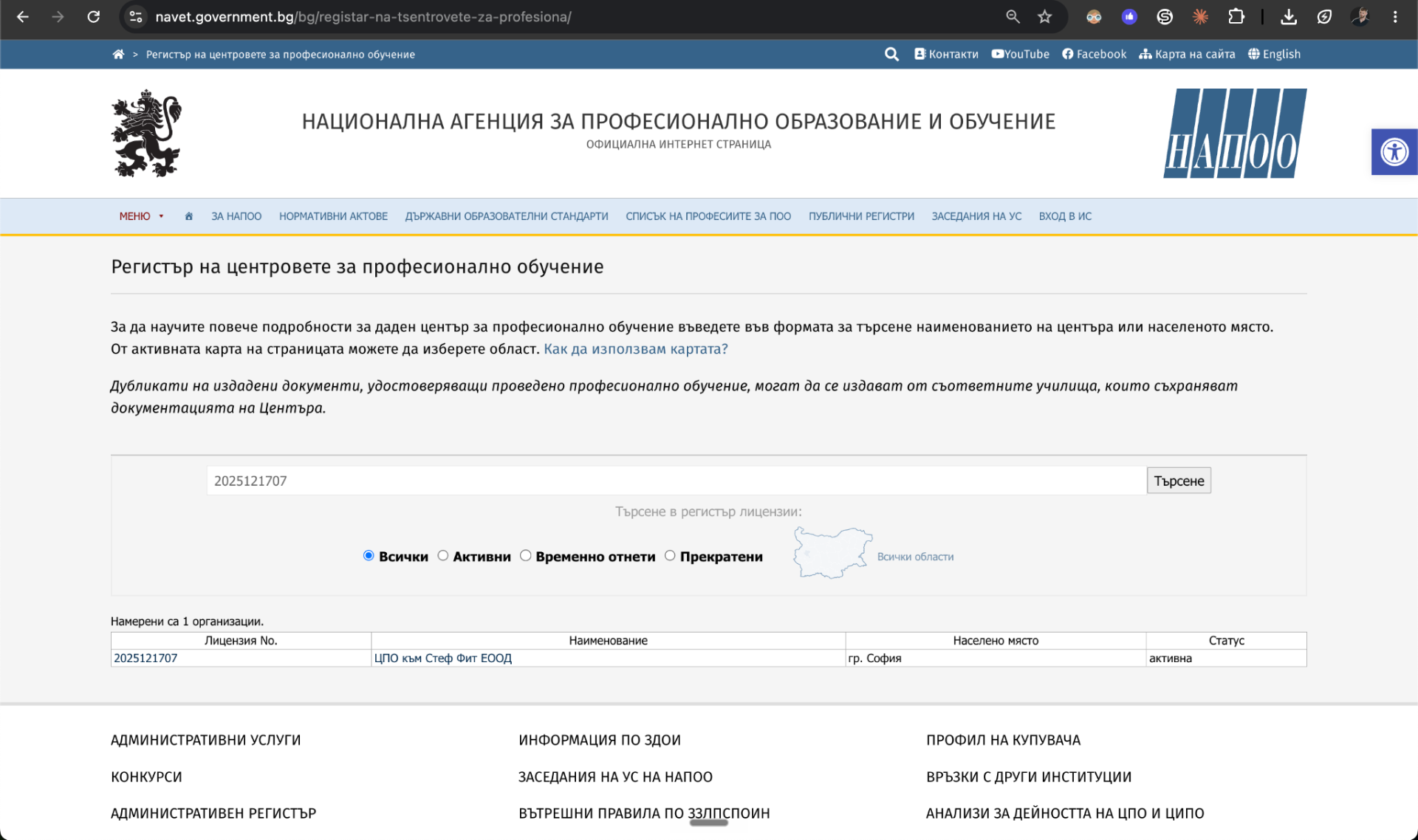Switch the site language to English
The height and width of the screenshot is (840, 1418).
pos(1274,55)
